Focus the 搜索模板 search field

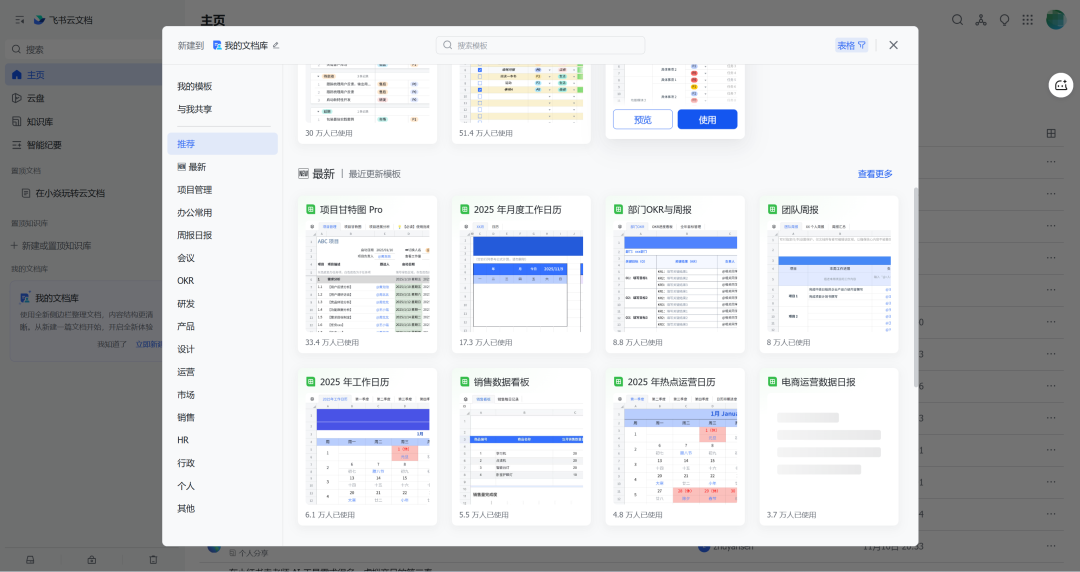(541, 45)
